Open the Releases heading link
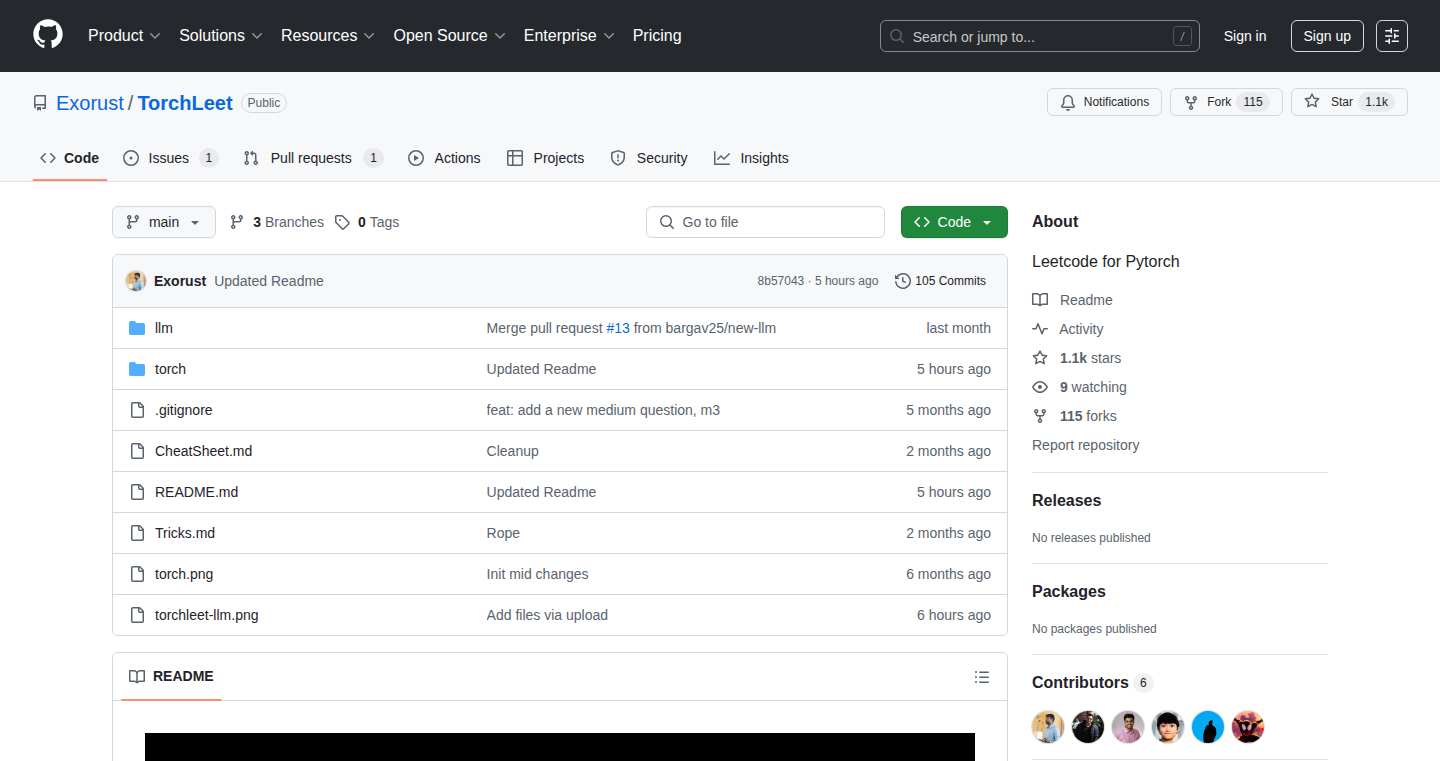 (1067, 500)
